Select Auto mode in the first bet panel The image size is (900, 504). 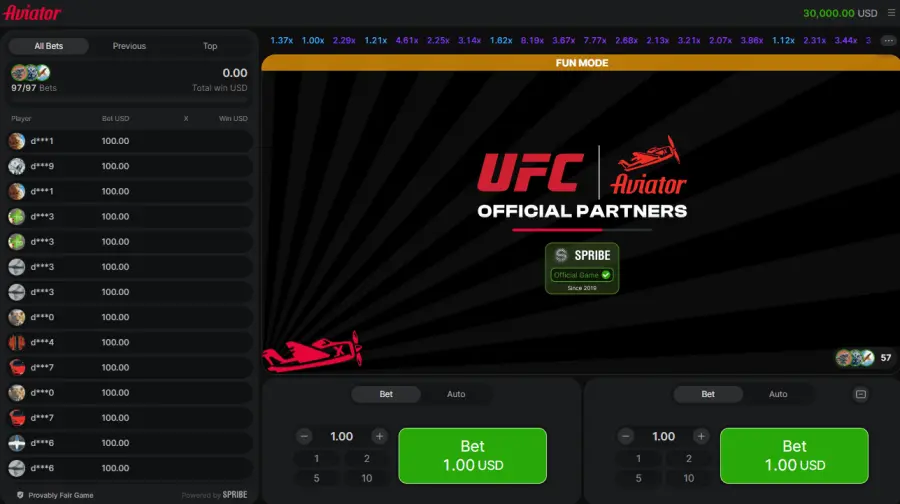456,394
